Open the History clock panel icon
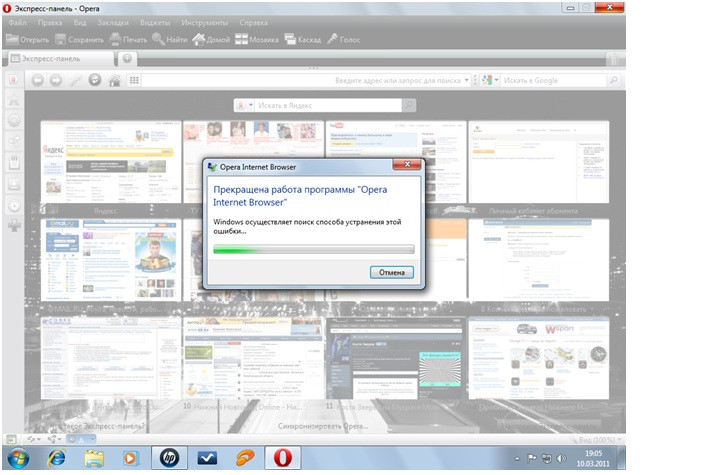The width and height of the screenshot is (724, 475). 14,205
